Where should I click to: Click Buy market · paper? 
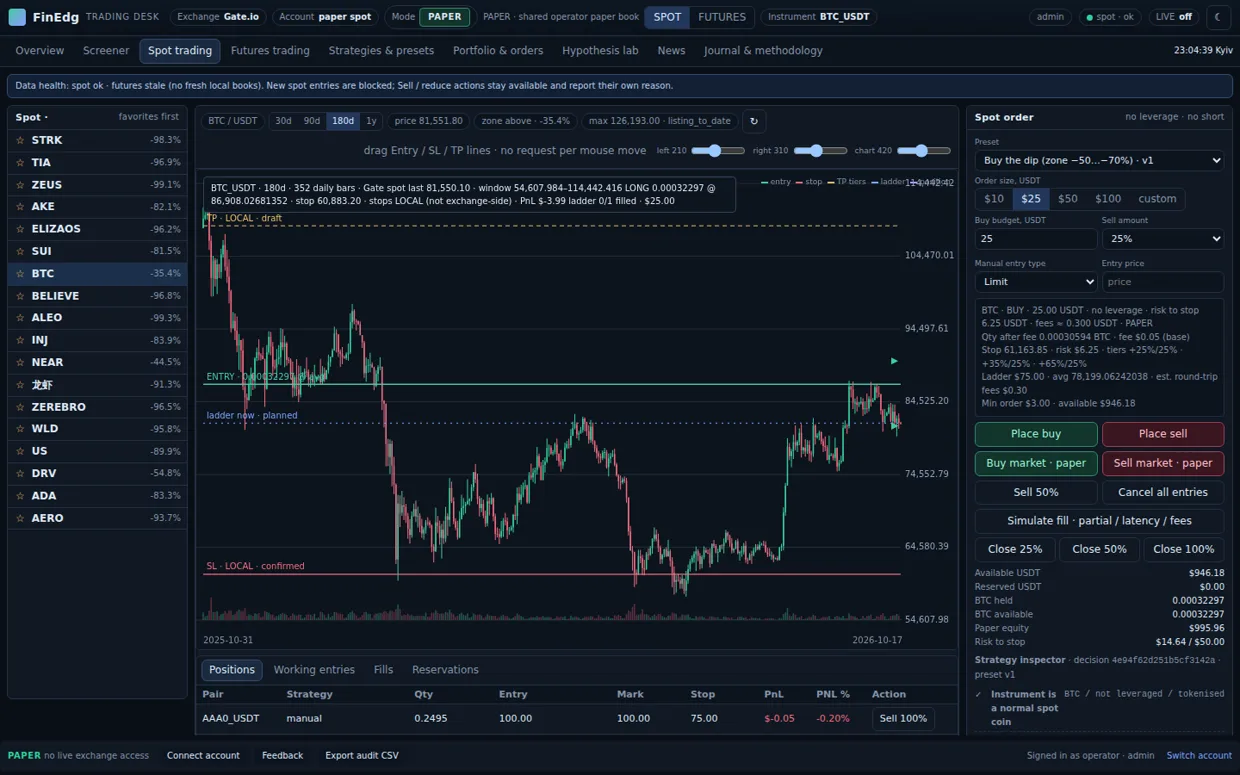(1036, 463)
